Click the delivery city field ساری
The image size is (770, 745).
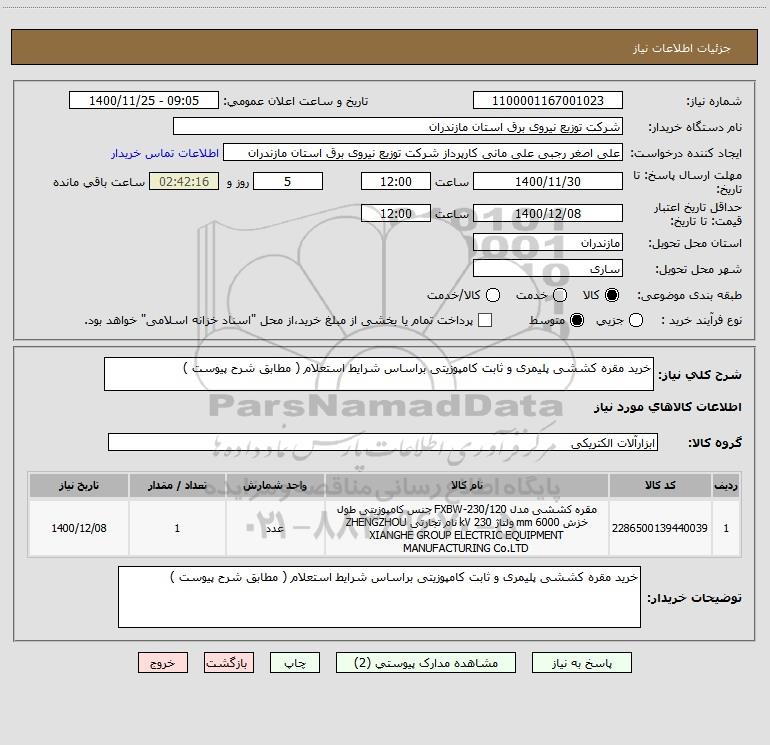548,269
